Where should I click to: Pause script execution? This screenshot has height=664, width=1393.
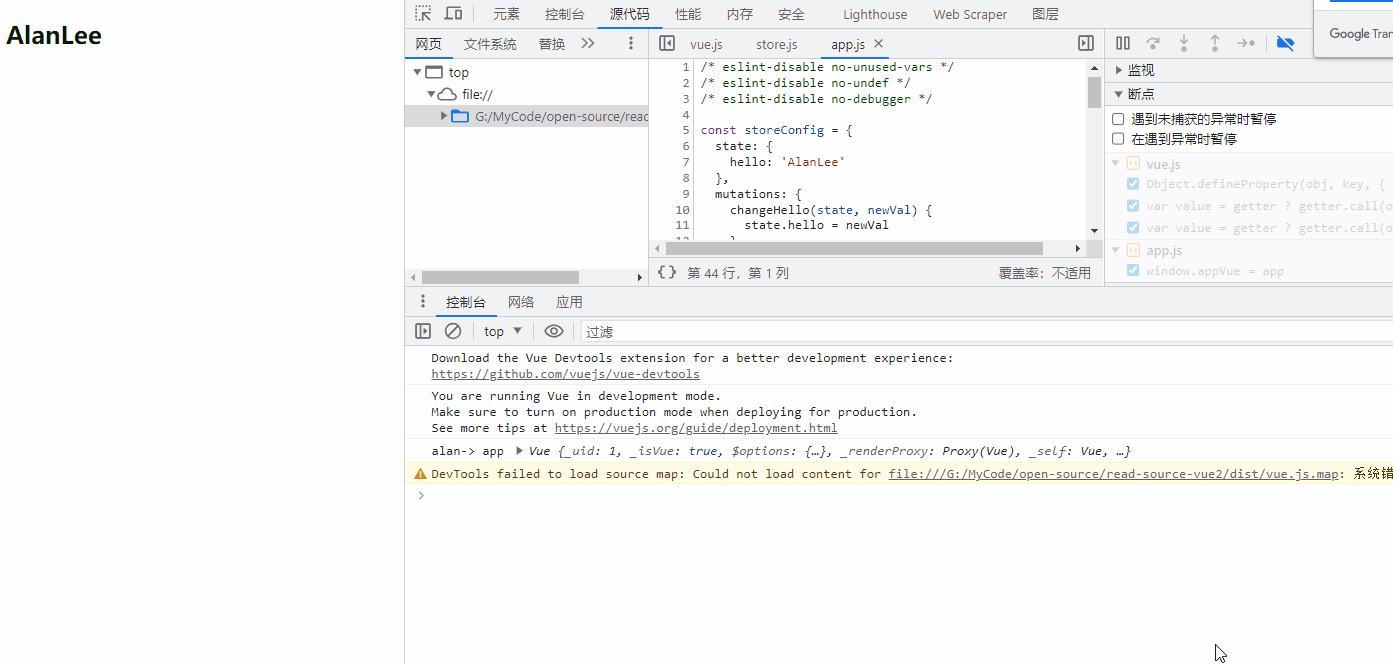coord(1123,43)
